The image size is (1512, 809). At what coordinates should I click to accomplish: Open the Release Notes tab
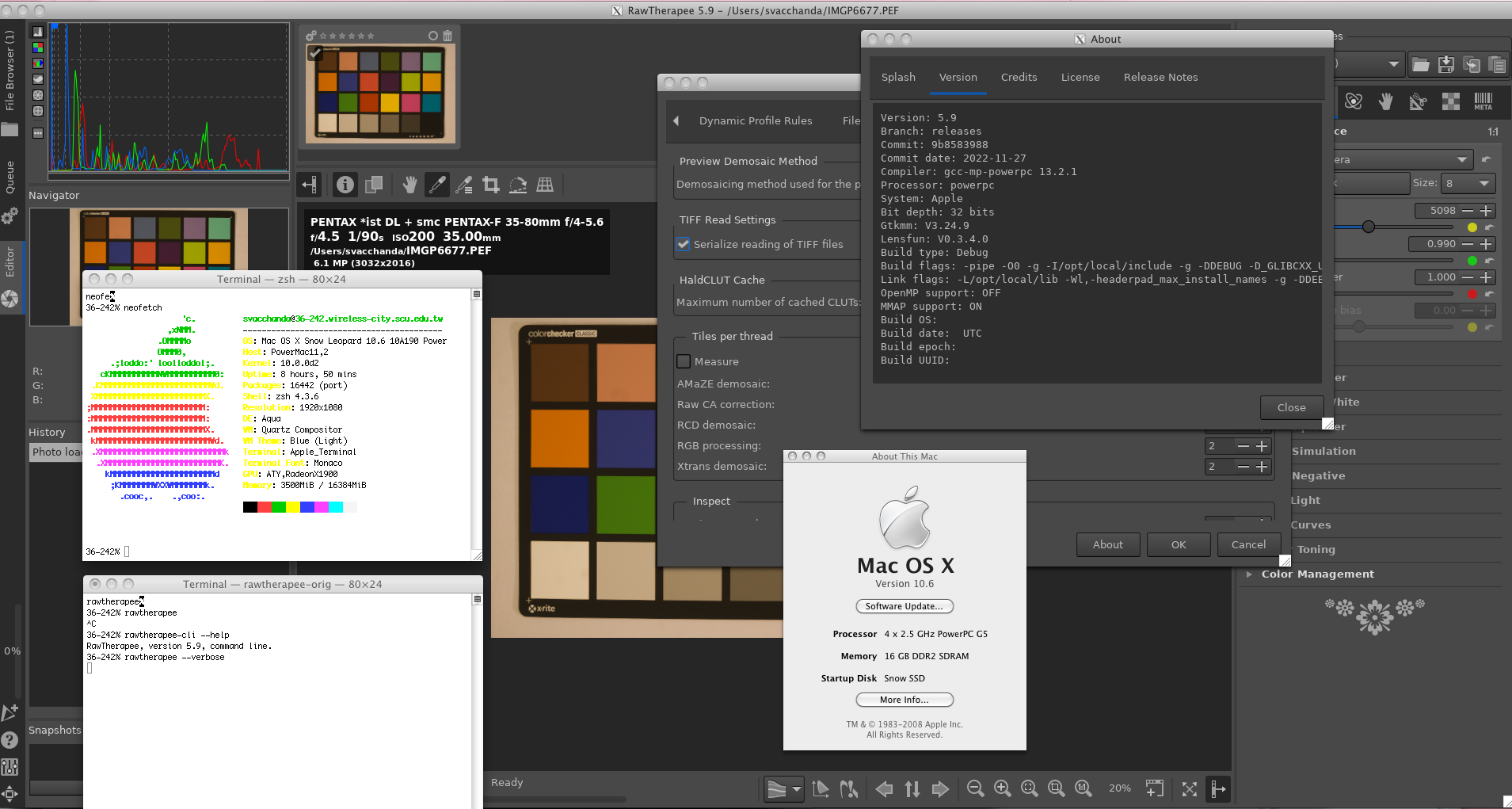[x=1160, y=78]
